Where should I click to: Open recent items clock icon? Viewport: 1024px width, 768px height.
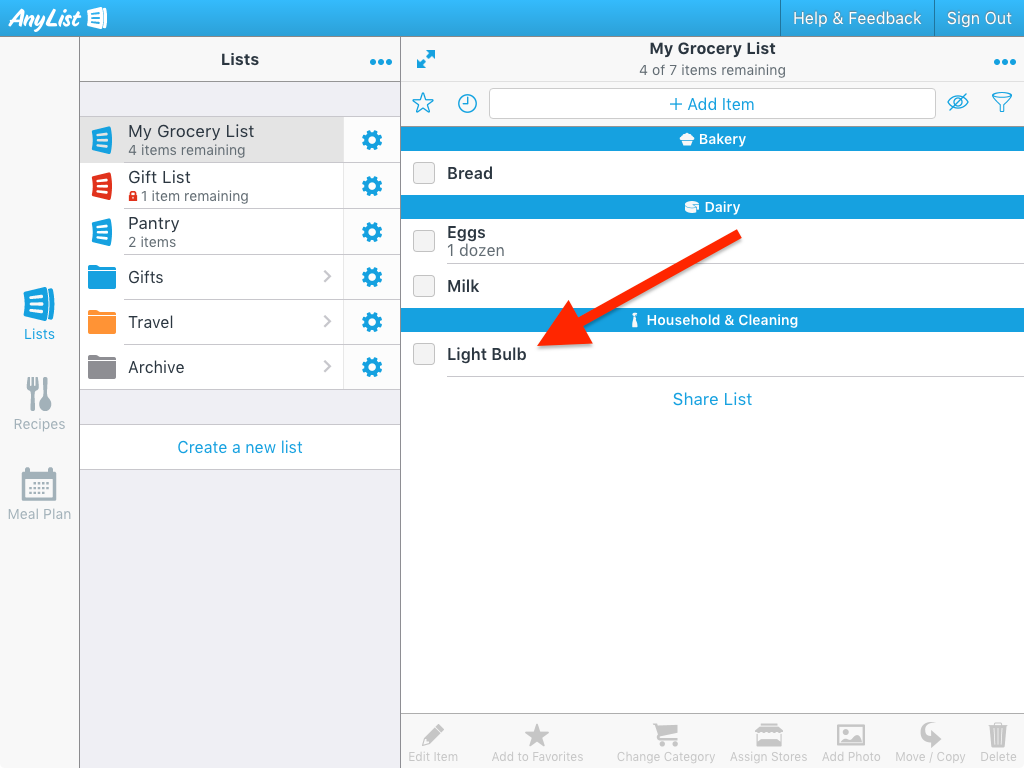pos(467,103)
